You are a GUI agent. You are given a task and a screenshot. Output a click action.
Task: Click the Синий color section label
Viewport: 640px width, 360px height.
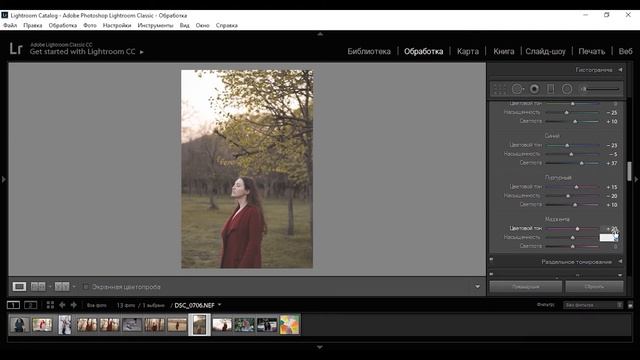point(552,136)
